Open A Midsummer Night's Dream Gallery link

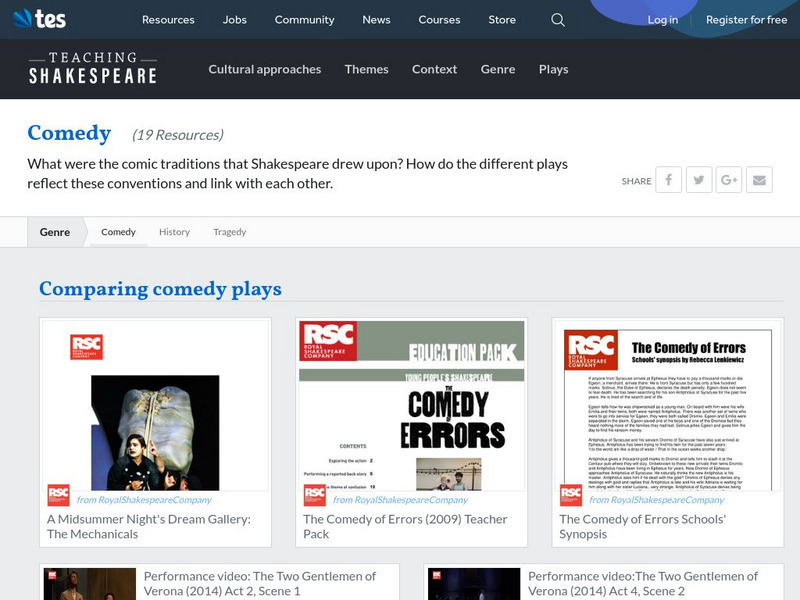(x=148, y=526)
